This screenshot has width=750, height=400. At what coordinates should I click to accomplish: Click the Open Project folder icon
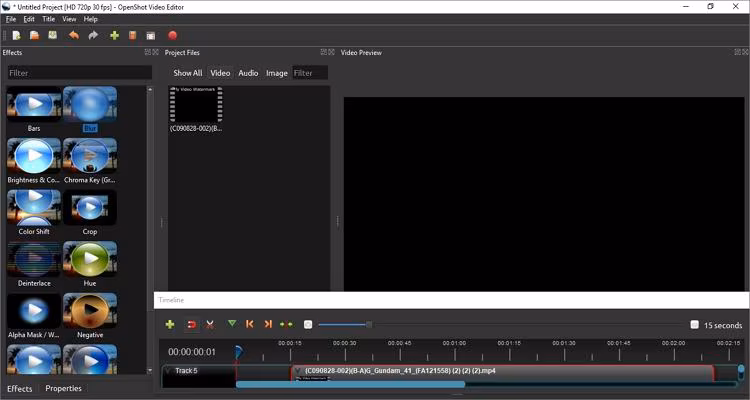pyautogui.click(x=34, y=35)
